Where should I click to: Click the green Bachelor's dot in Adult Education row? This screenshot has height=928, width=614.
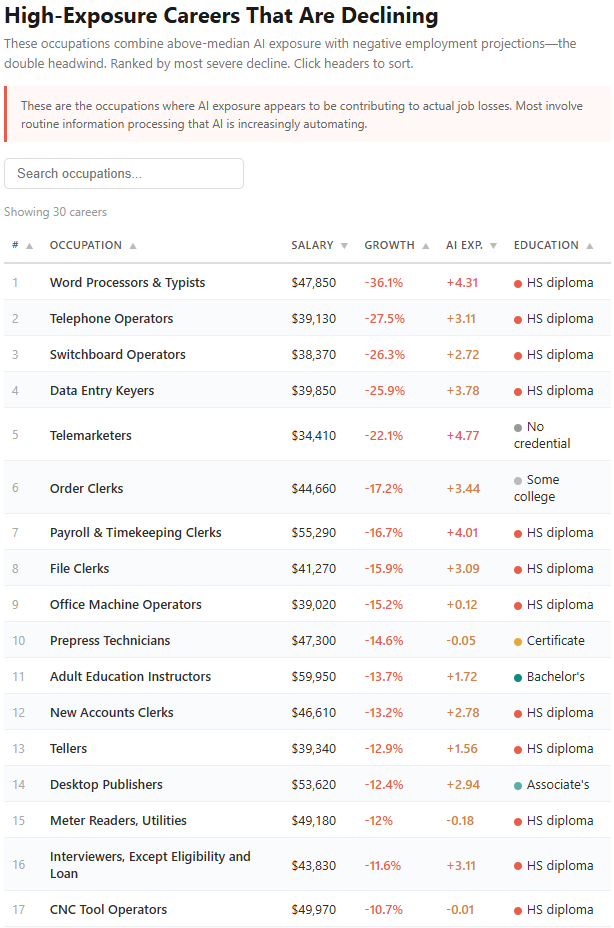click(518, 678)
